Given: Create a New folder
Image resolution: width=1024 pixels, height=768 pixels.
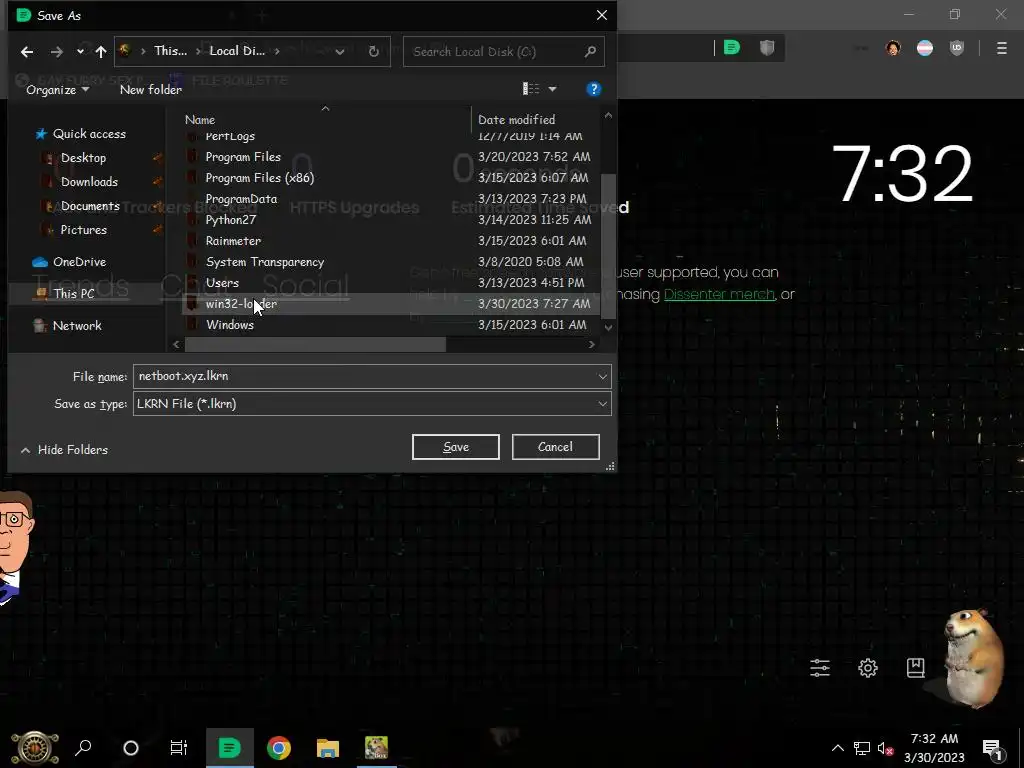Looking at the screenshot, I should click(x=151, y=89).
